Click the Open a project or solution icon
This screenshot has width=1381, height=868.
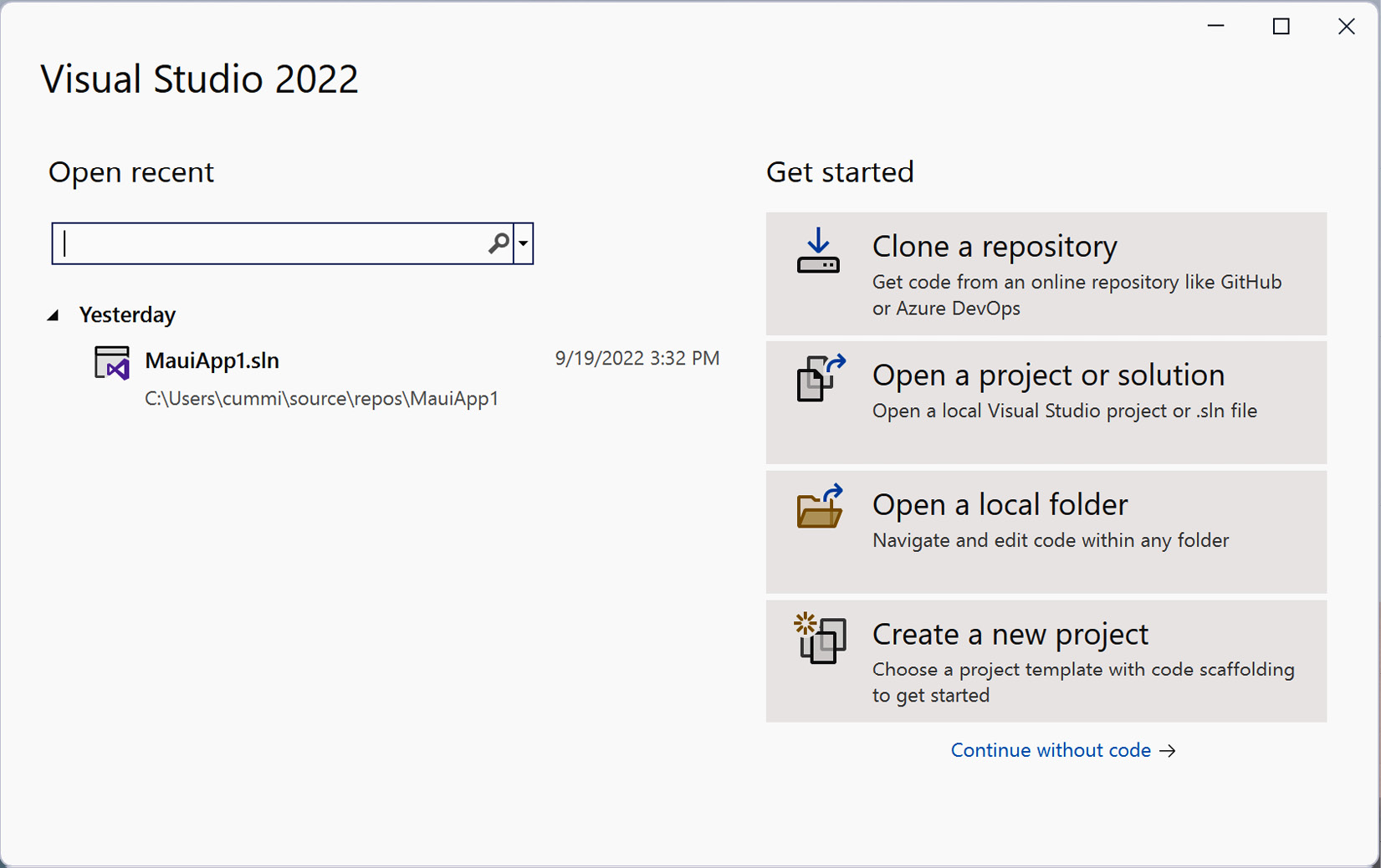pyautogui.click(x=821, y=378)
